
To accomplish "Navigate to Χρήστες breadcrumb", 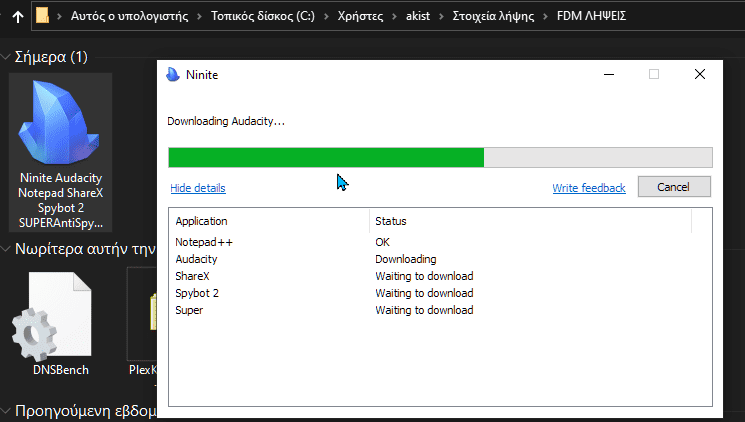I will 360,16.
